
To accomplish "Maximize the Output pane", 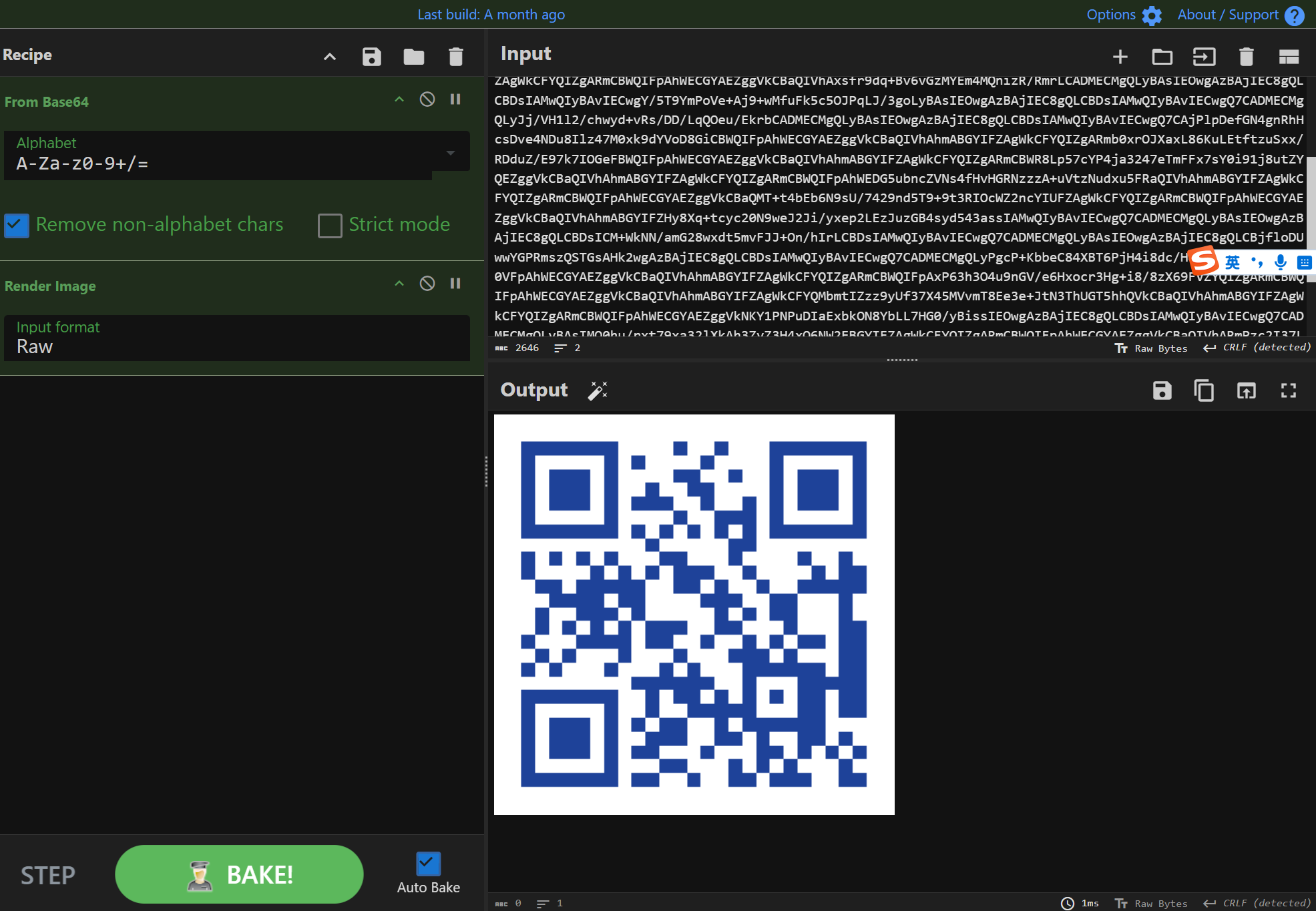I will [x=1289, y=390].
